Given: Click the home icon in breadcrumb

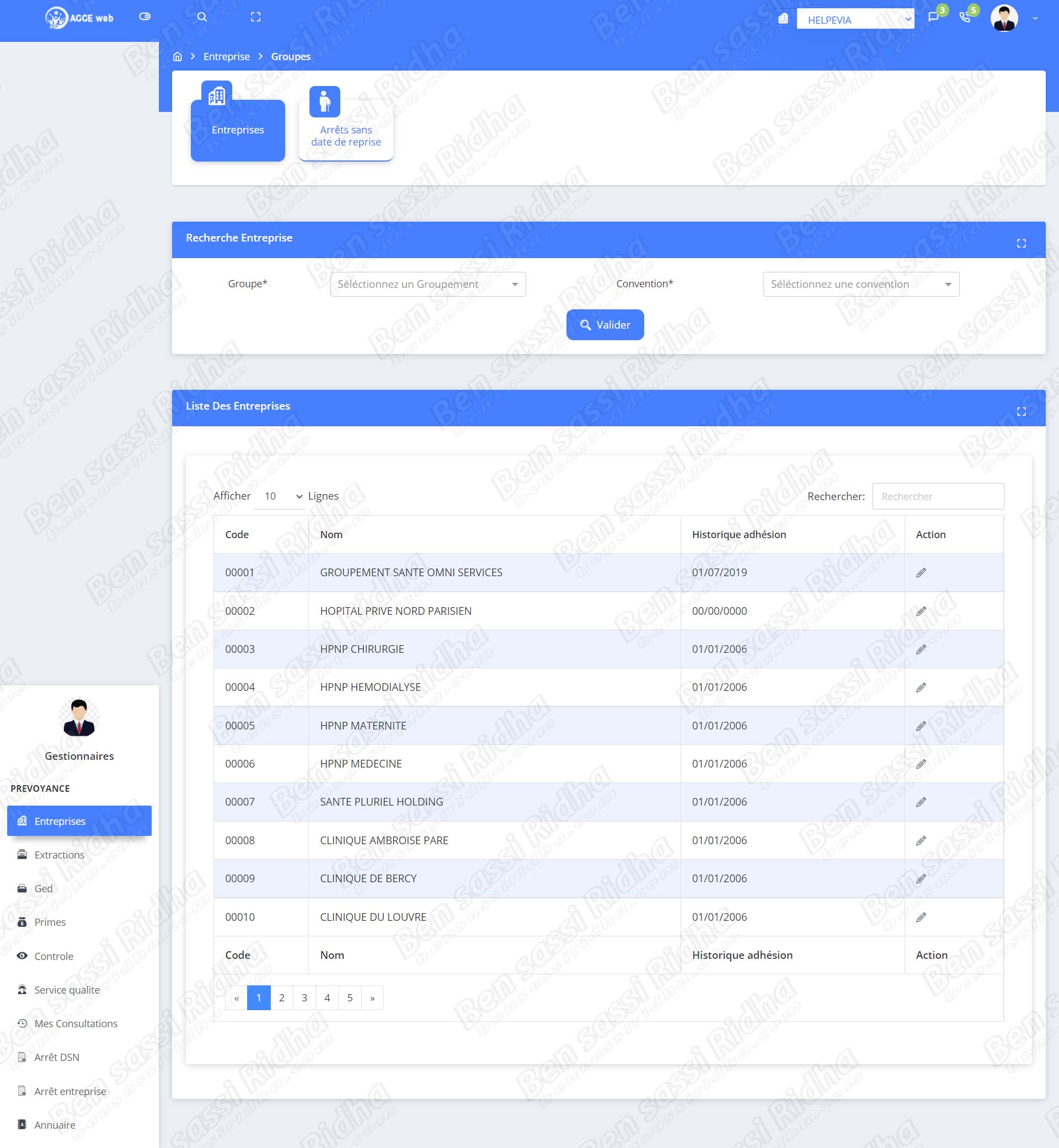Looking at the screenshot, I should coord(178,57).
